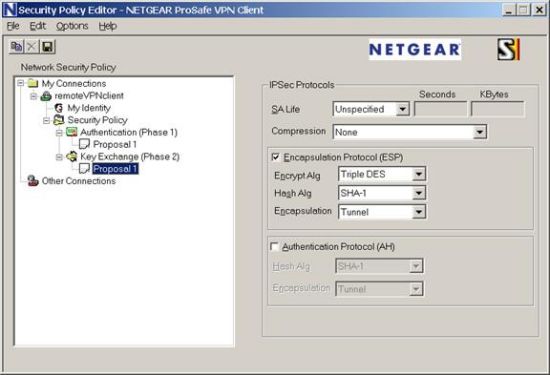The height and width of the screenshot is (375, 550).
Task: Open the Edit menu
Action: pos(37,26)
